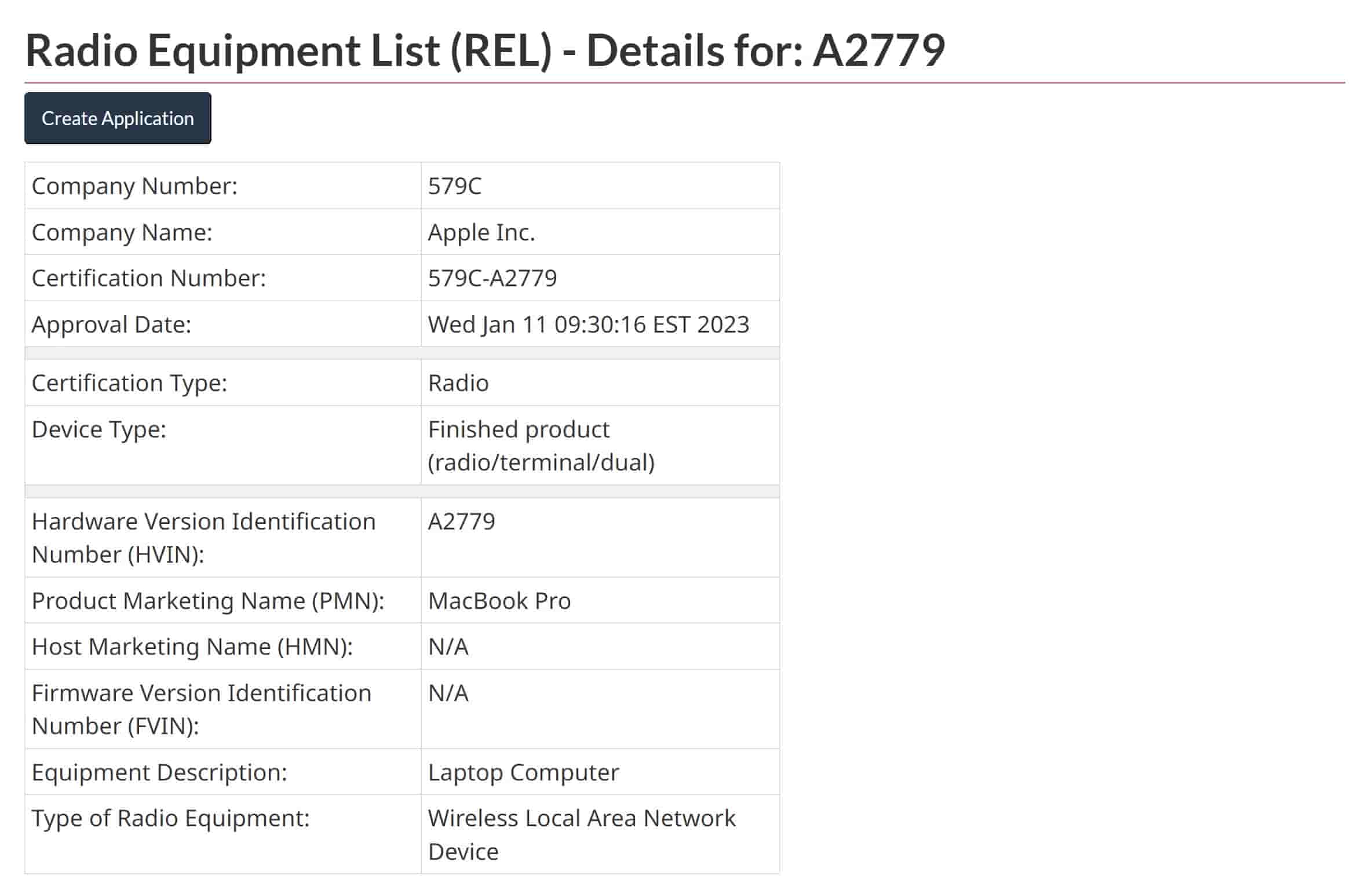Click the Type of Radio Equipment label

pos(170,818)
